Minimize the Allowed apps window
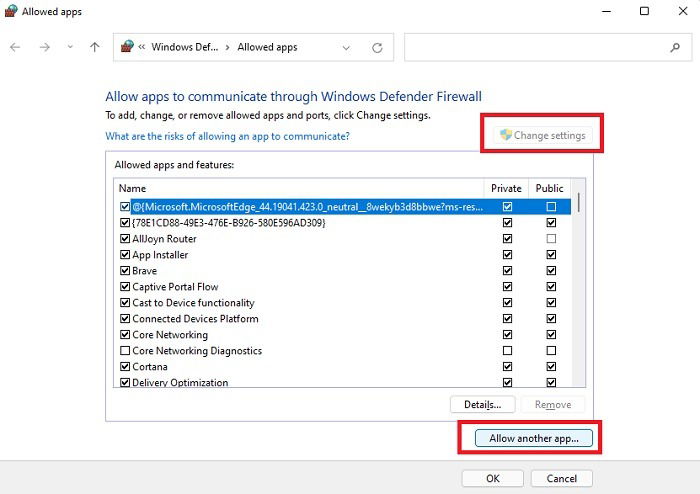700x494 pixels. point(606,11)
